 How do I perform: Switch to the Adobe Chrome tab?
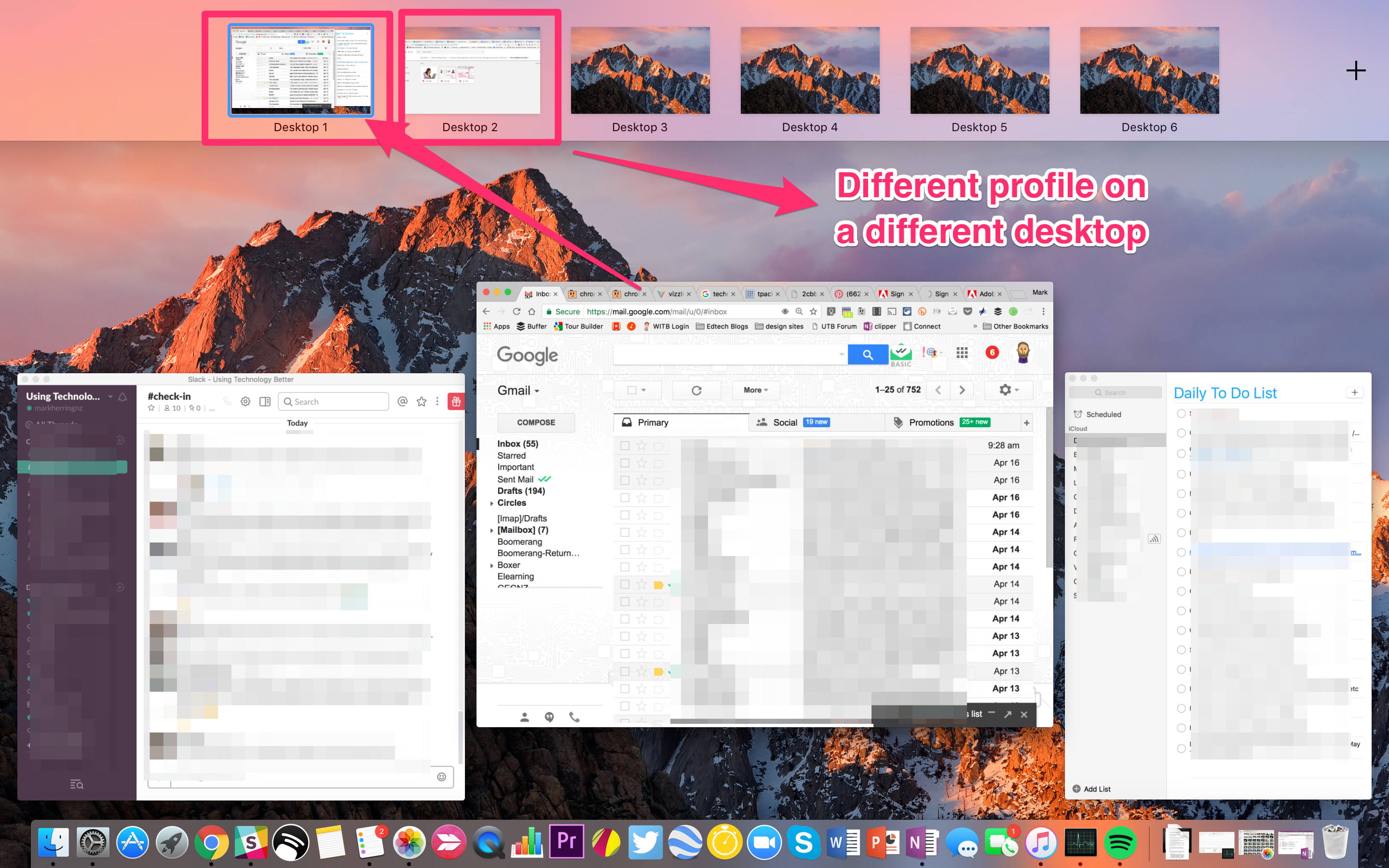tap(985, 294)
